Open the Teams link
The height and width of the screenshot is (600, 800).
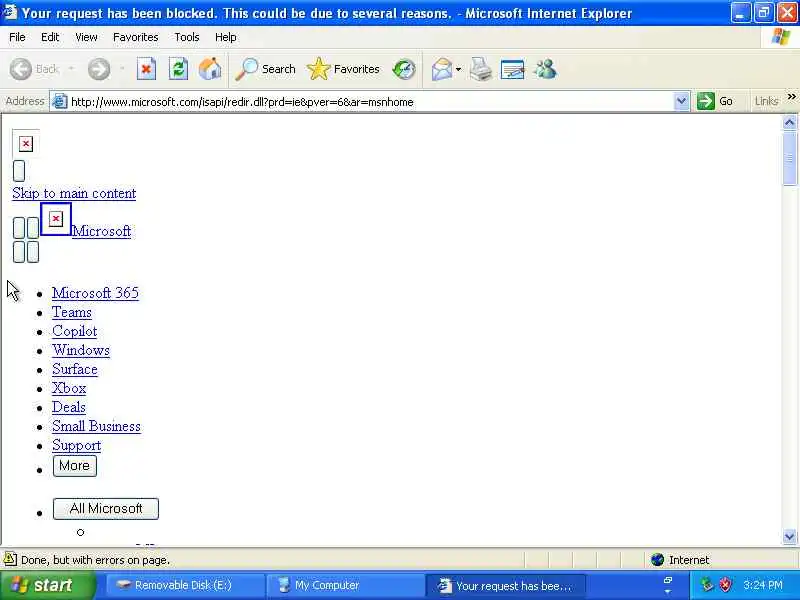click(72, 312)
